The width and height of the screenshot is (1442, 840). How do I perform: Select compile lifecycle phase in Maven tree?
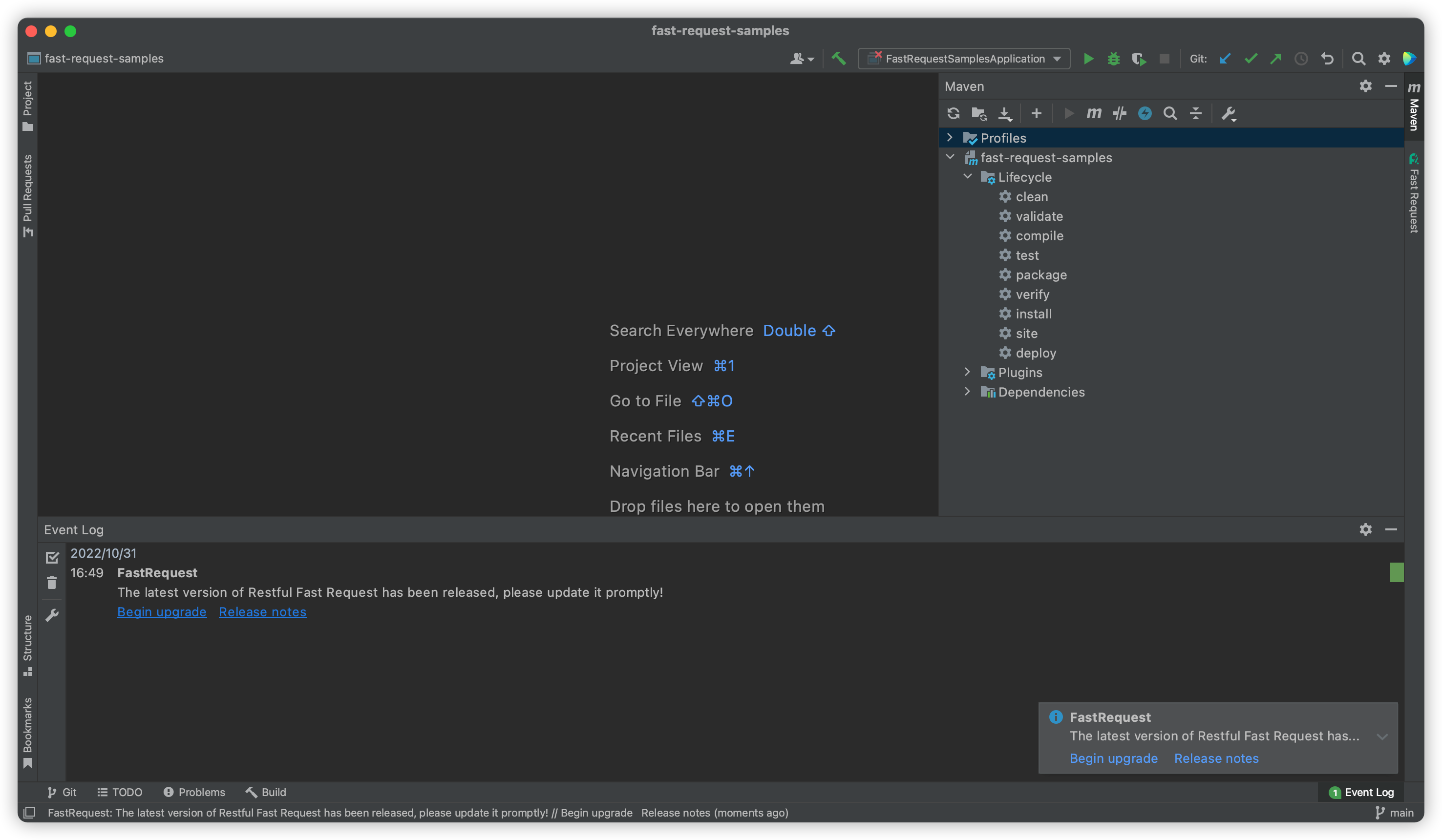tap(1039, 235)
